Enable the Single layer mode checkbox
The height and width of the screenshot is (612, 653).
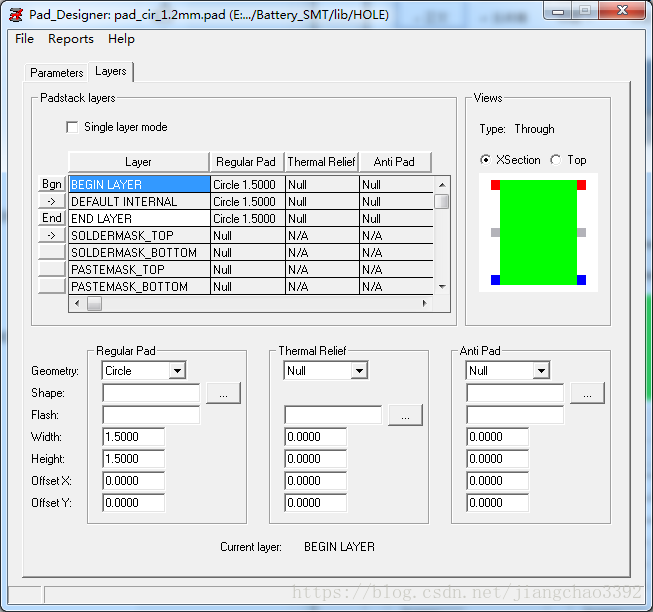72,127
